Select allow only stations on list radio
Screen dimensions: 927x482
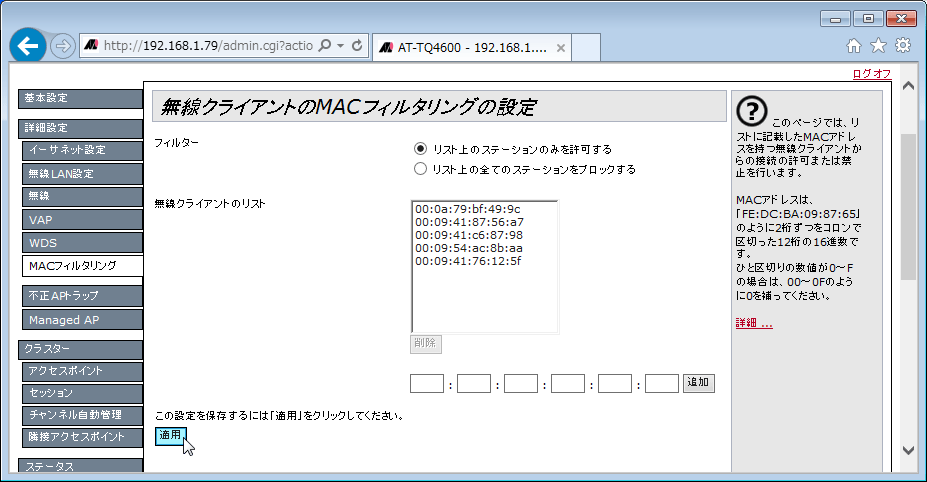[x=420, y=148]
